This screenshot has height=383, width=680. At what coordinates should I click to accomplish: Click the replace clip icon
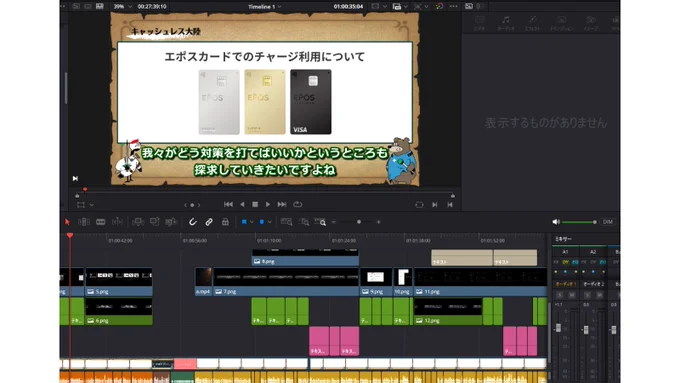(171, 222)
